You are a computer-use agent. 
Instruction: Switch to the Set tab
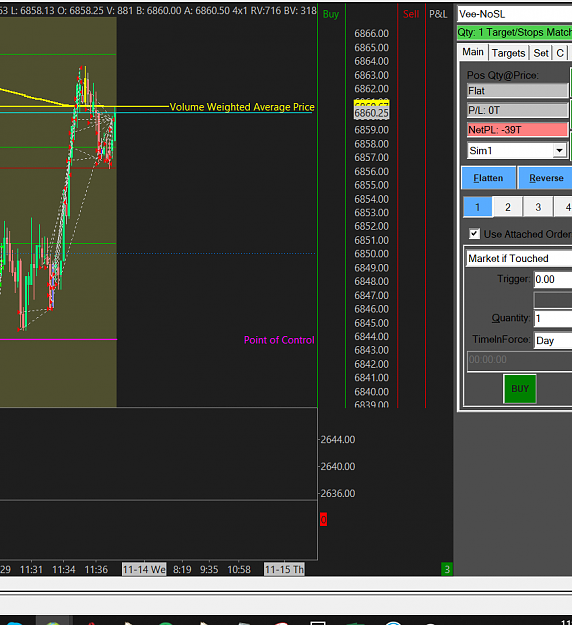coord(541,53)
